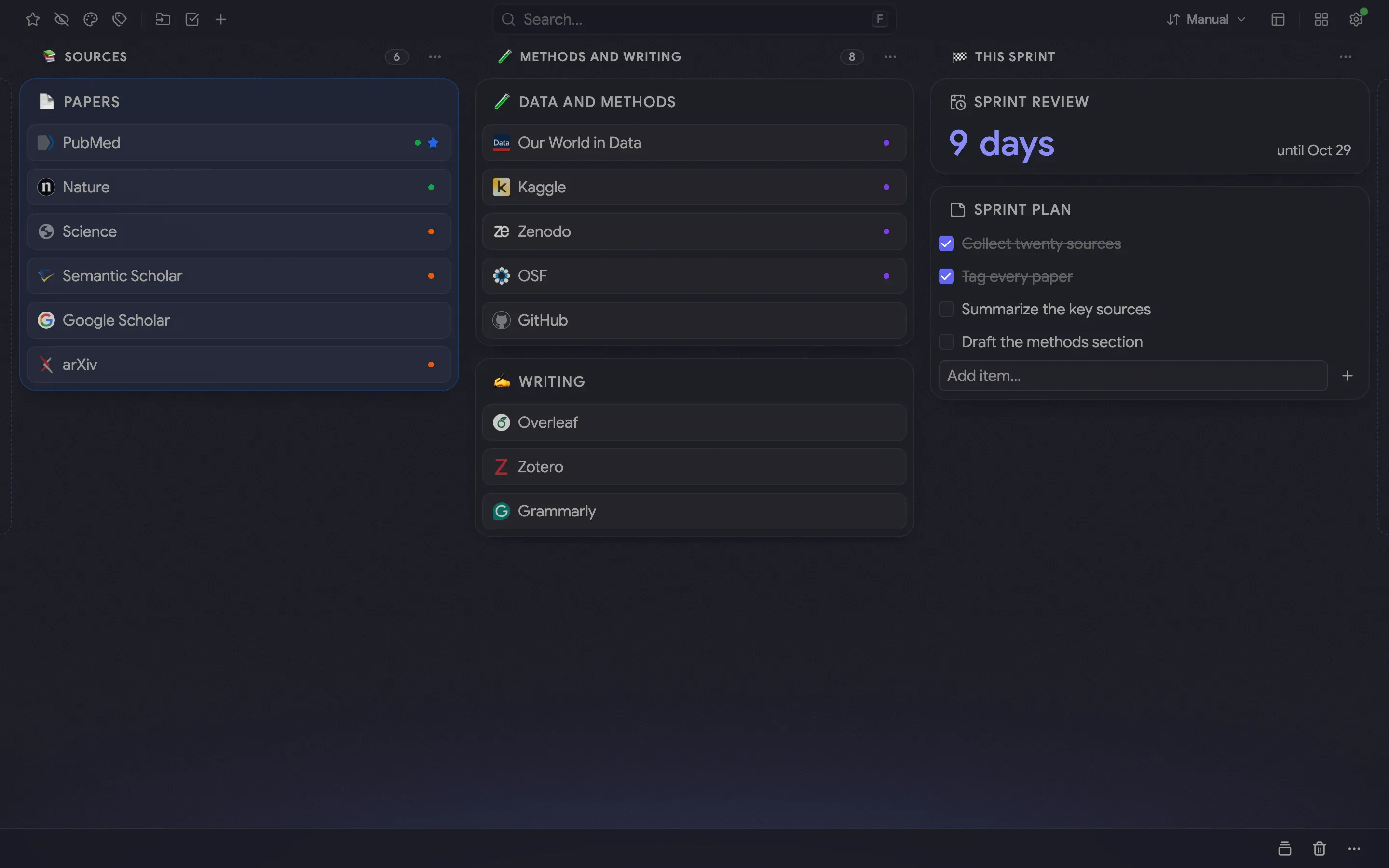Screen dimensions: 1389x868
Task: Uncheck Tag every paper
Action: click(946, 276)
